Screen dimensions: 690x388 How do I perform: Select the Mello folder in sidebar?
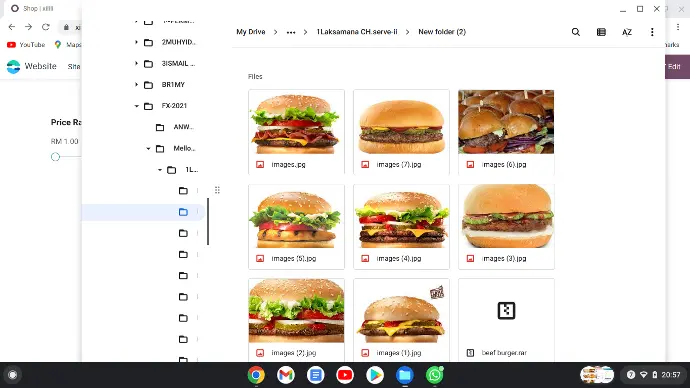pos(176,149)
